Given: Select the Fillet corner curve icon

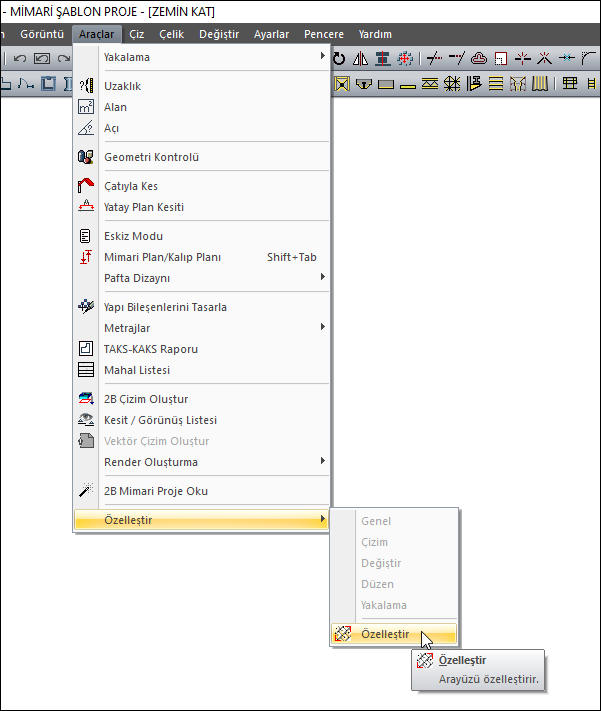Looking at the screenshot, I should 588,58.
